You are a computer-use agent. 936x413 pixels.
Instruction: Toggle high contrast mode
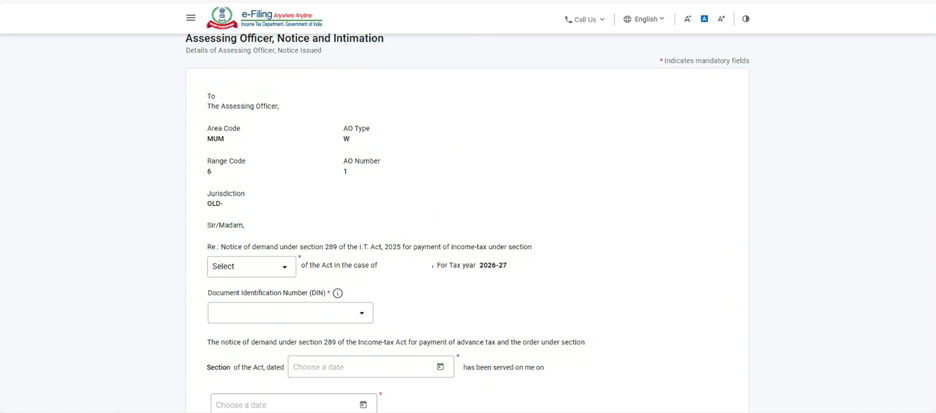[x=746, y=19]
